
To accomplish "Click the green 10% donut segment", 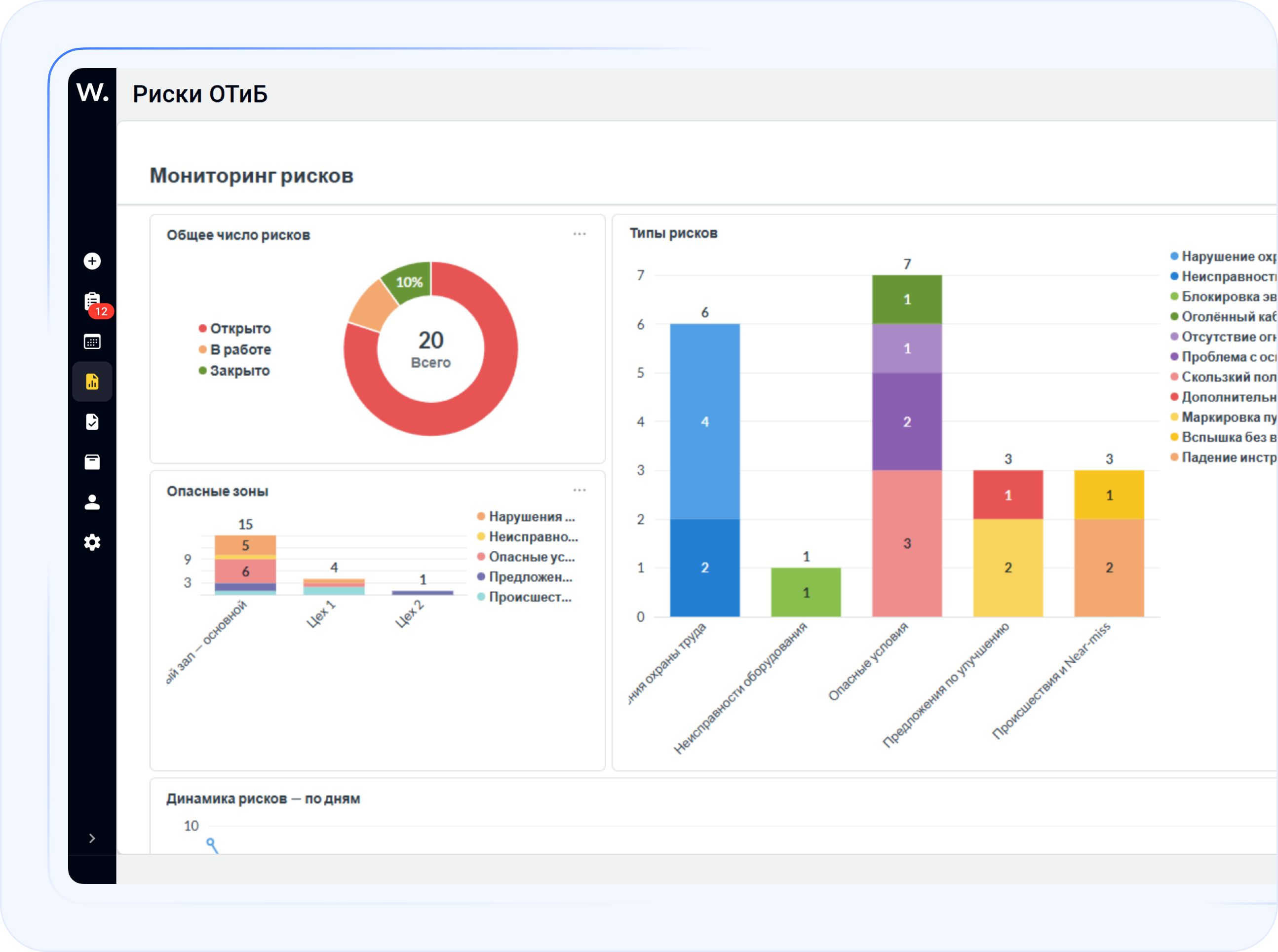I will pos(409,282).
